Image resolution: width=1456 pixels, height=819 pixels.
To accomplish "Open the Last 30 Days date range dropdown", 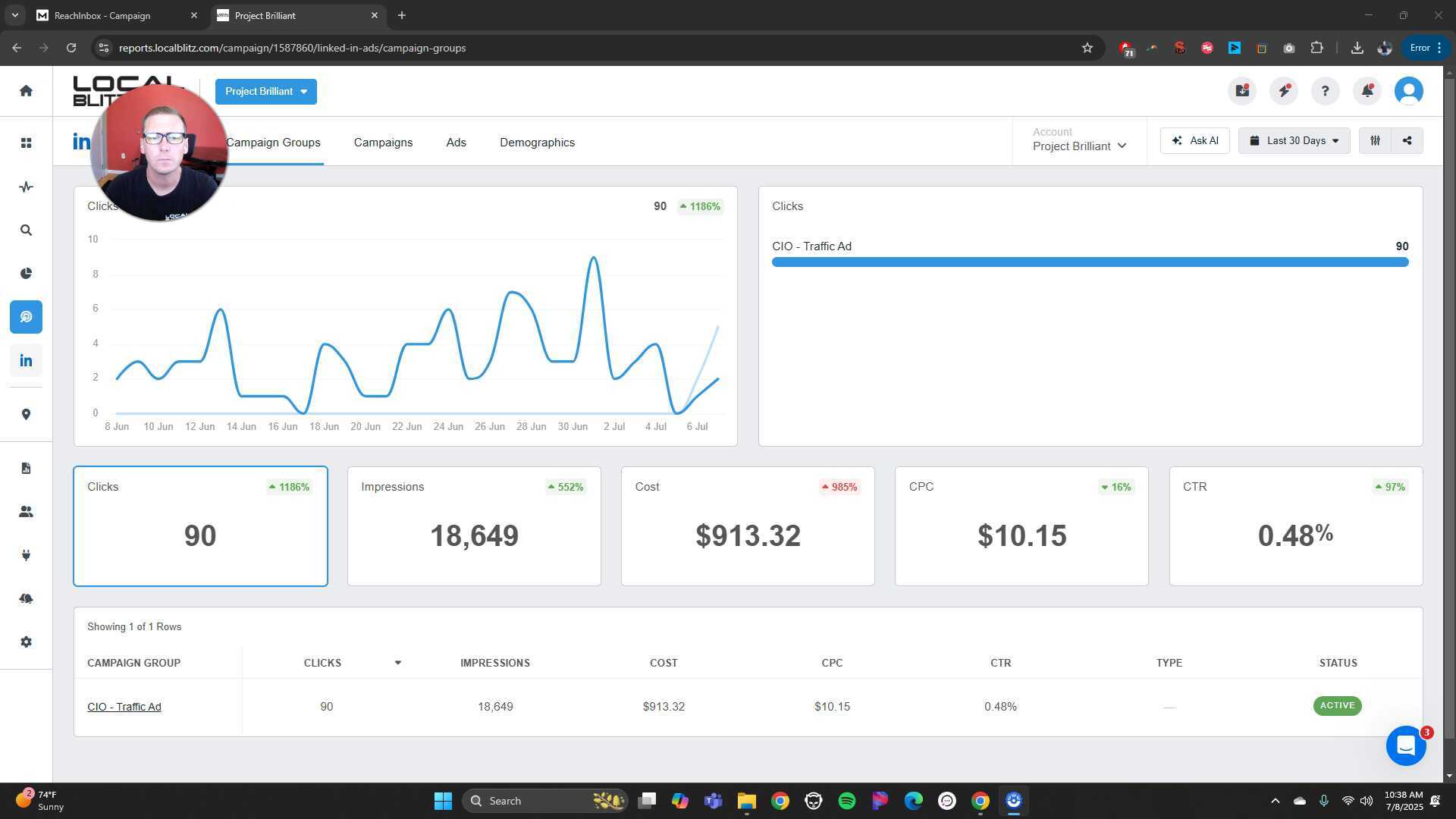I will (x=1294, y=140).
